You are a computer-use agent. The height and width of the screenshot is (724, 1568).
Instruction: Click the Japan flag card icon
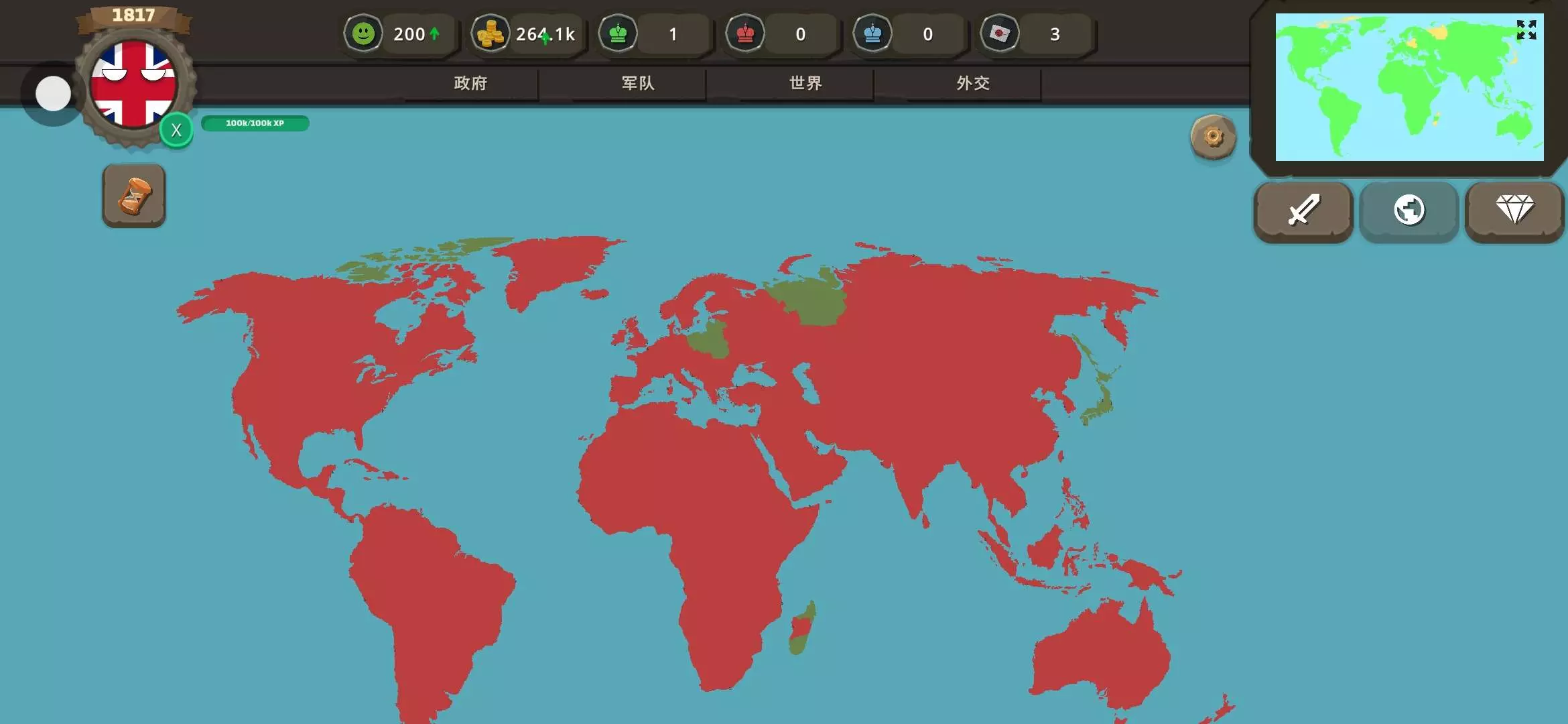click(x=1000, y=34)
